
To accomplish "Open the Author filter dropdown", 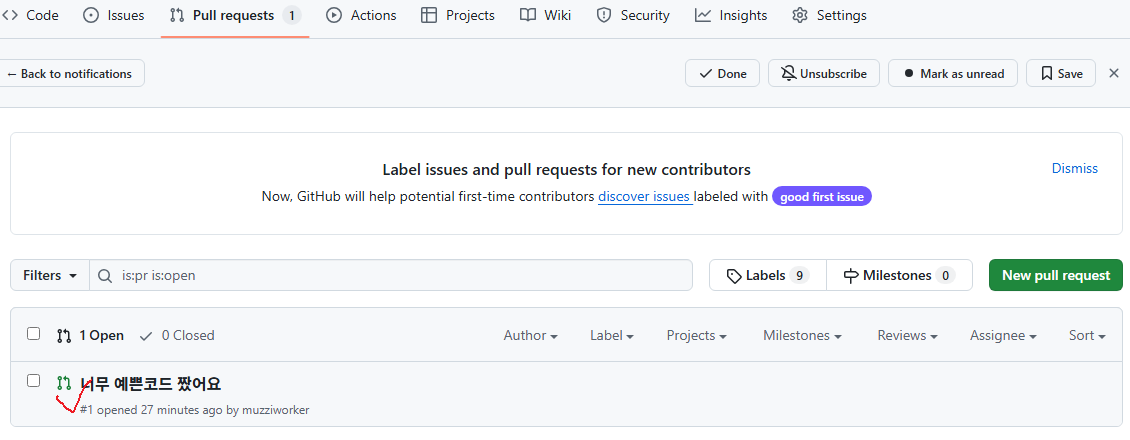I will tap(530, 336).
